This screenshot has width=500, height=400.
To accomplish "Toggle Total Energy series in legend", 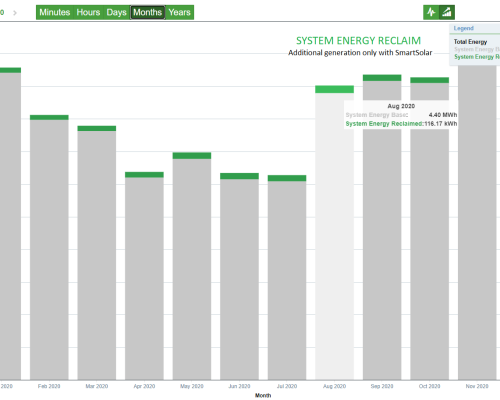I will tap(470, 42).
